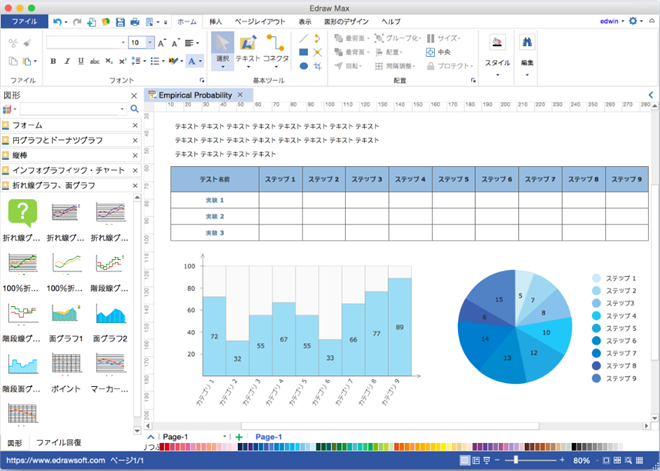Image resolution: width=660 pixels, height=471 pixels.
Task: Open the ページレイアウト ribbon tab
Action: tap(259, 21)
